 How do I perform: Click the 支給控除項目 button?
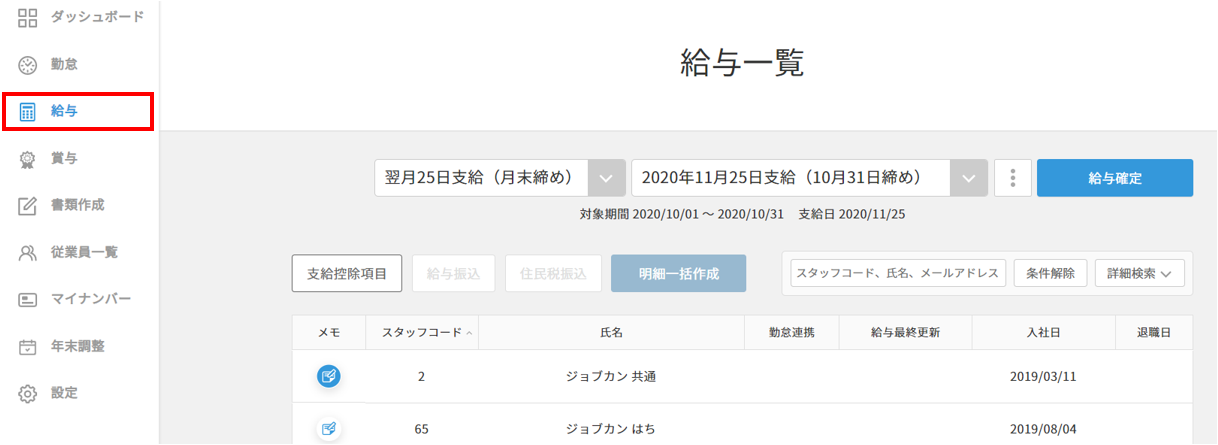pos(347,273)
